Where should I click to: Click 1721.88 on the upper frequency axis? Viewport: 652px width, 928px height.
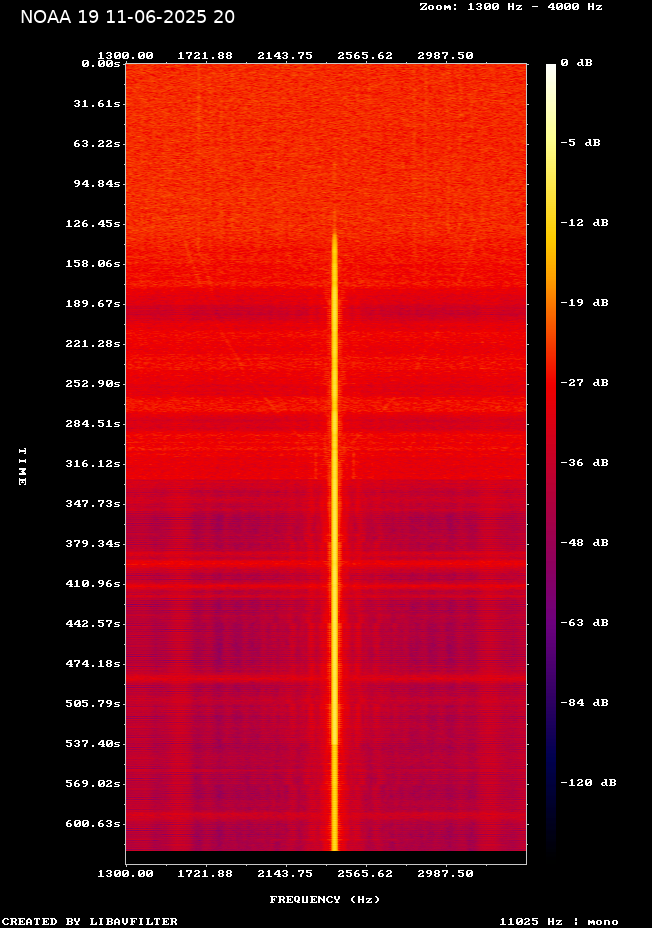click(205, 56)
